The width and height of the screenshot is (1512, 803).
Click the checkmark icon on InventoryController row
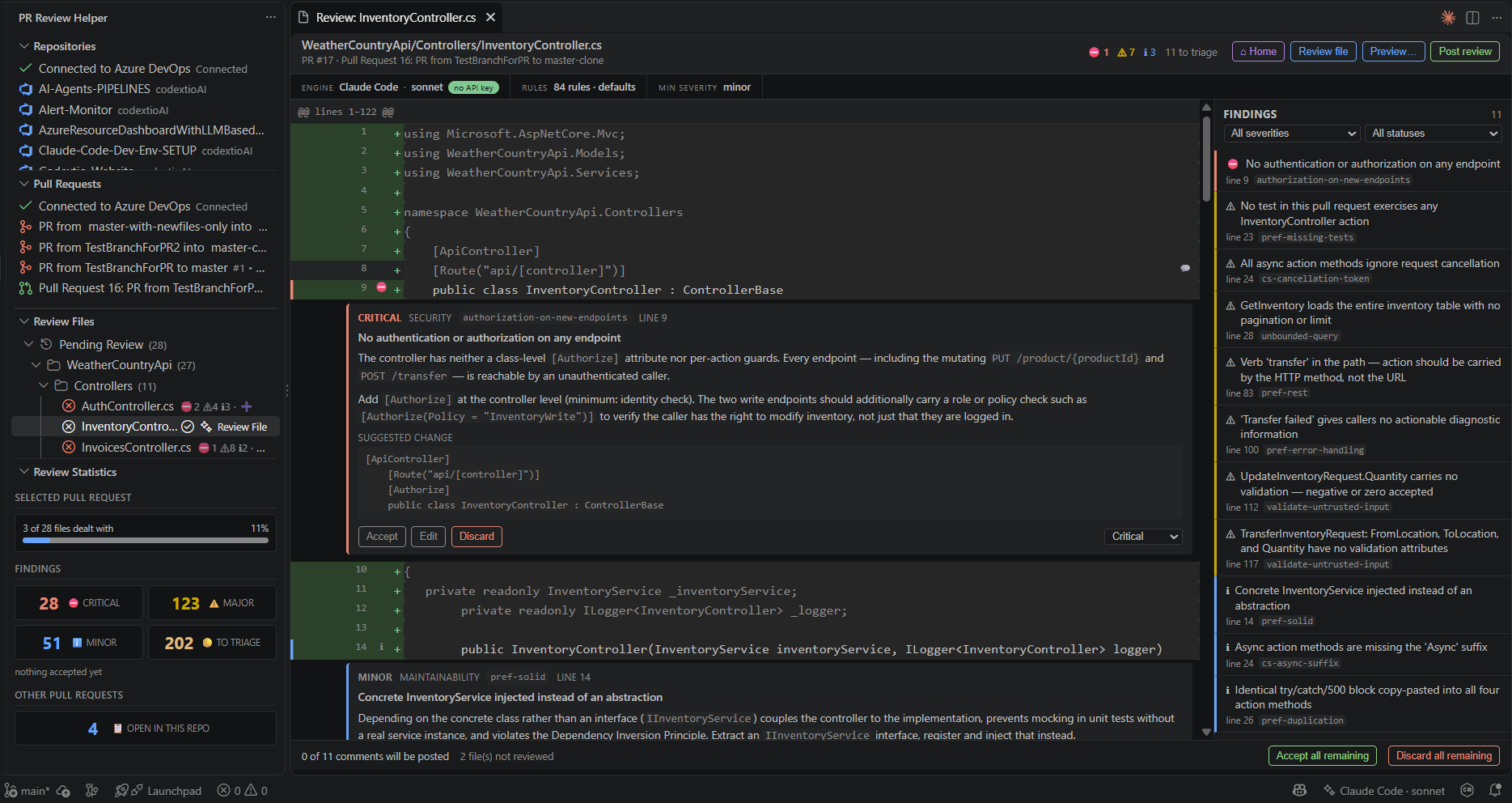point(188,427)
